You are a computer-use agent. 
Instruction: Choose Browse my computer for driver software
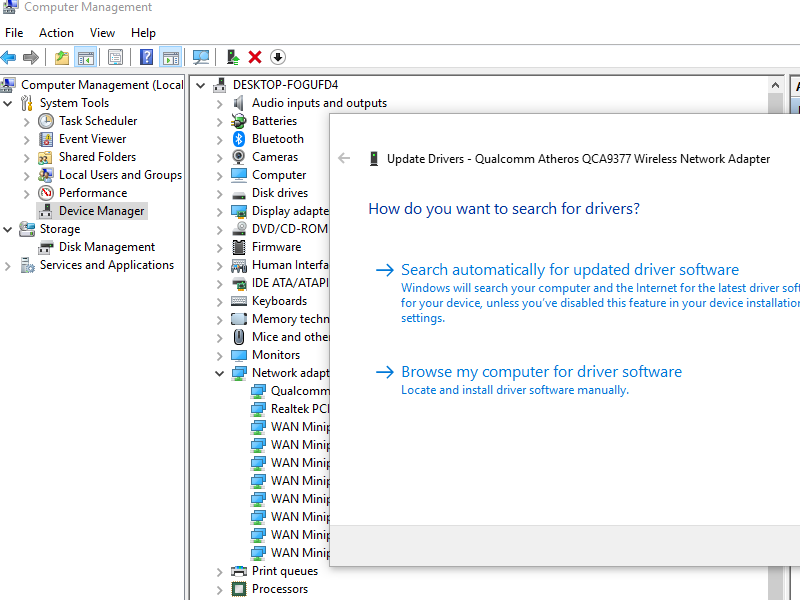click(x=541, y=371)
